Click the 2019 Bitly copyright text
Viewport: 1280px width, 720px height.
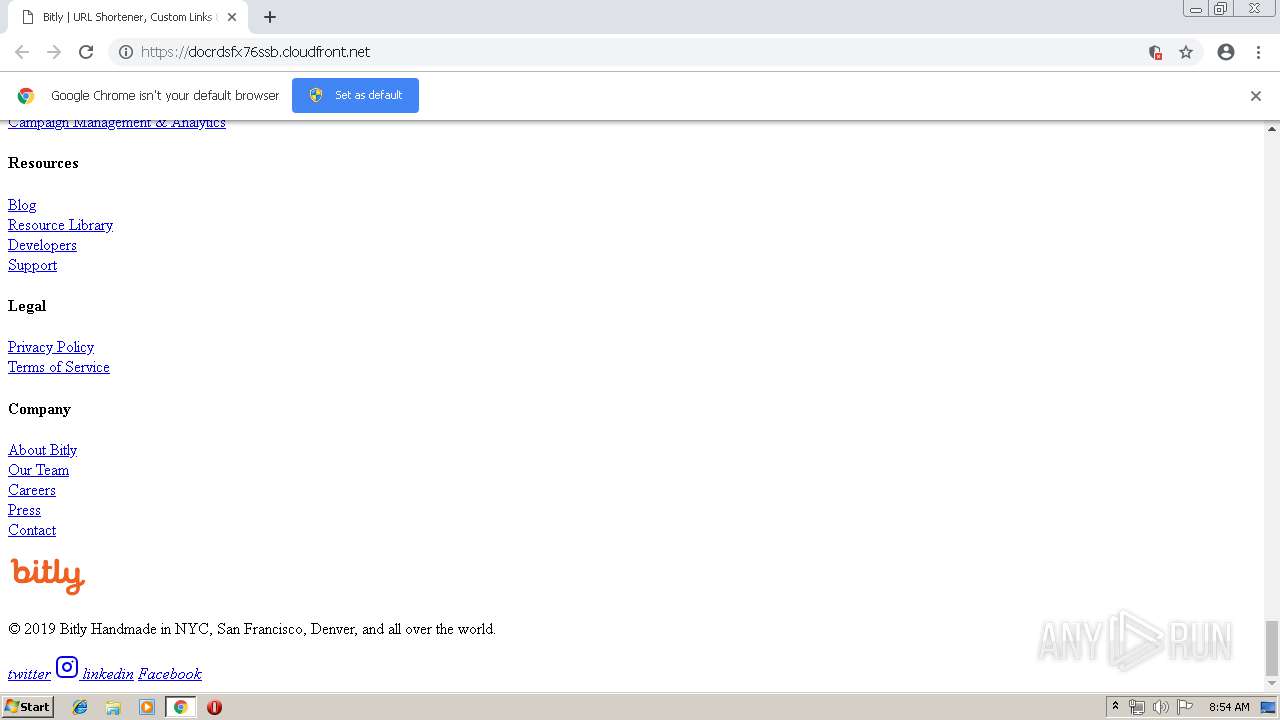[x=252, y=629]
